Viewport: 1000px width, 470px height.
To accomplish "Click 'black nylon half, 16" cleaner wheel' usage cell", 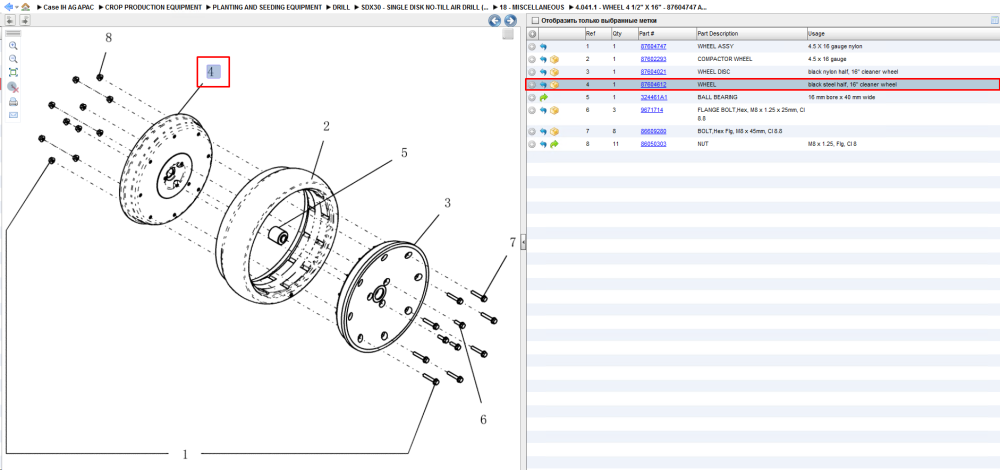I will coord(853,71).
